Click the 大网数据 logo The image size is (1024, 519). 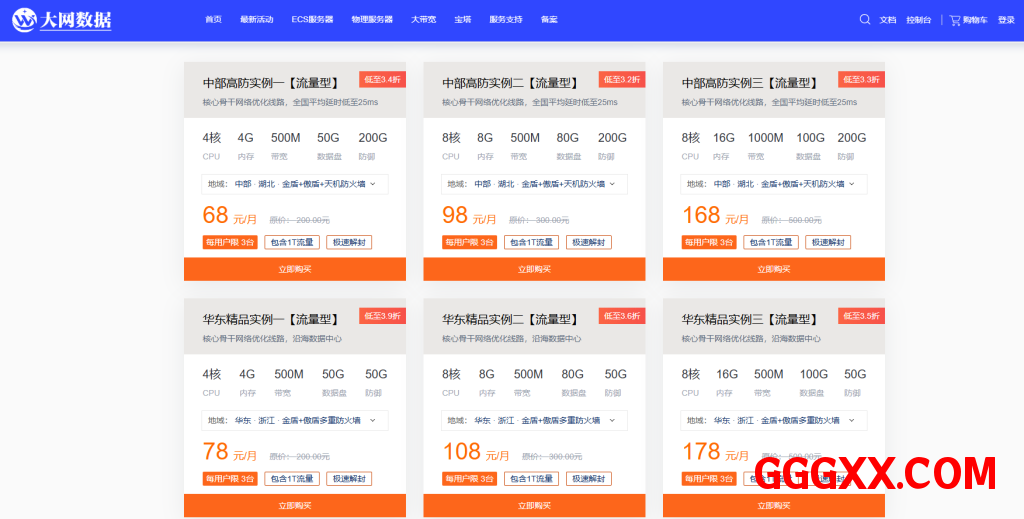click(x=62, y=19)
